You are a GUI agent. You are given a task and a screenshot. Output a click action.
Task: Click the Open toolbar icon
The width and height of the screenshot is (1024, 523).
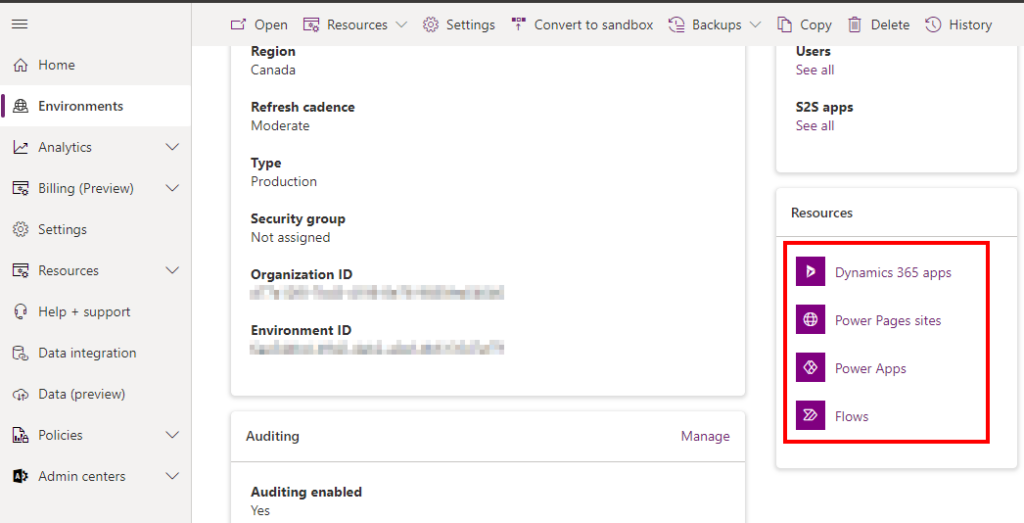click(x=238, y=25)
